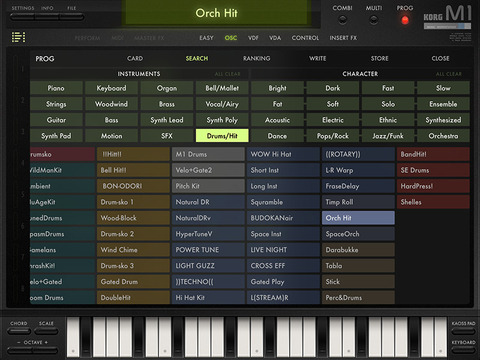Open the SCALE button

point(46,331)
